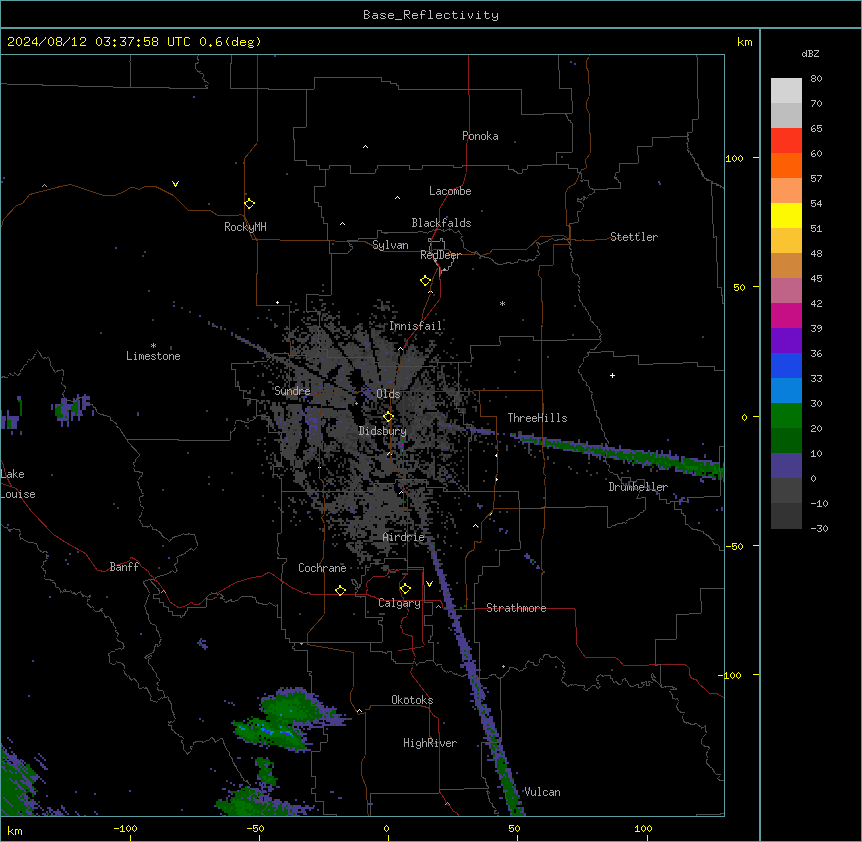Click the Didsbury town label
Screen dimensions: 862x842
pyautogui.click(x=382, y=431)
